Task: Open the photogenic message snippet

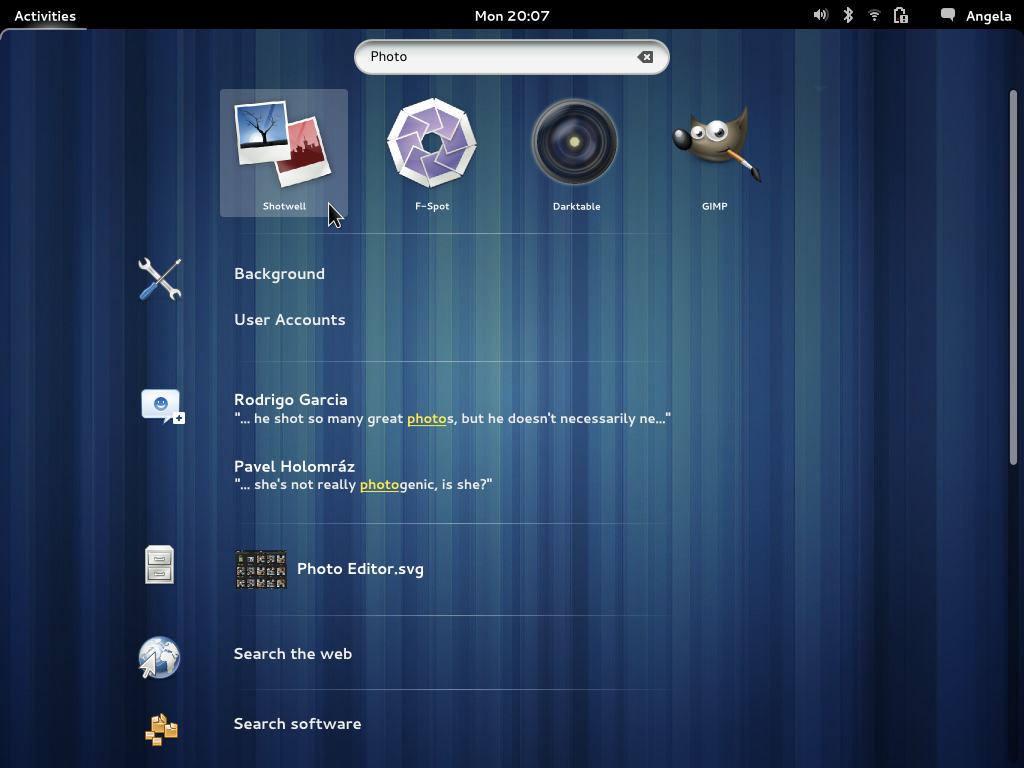Action: tap(363, 485)
